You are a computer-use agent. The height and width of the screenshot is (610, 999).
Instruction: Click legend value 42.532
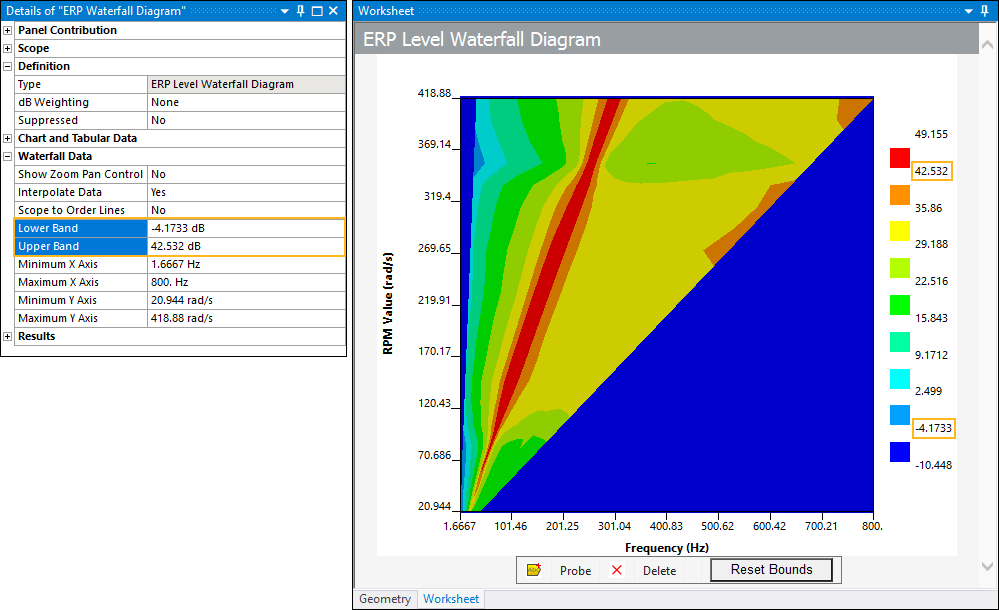(931, 171)
